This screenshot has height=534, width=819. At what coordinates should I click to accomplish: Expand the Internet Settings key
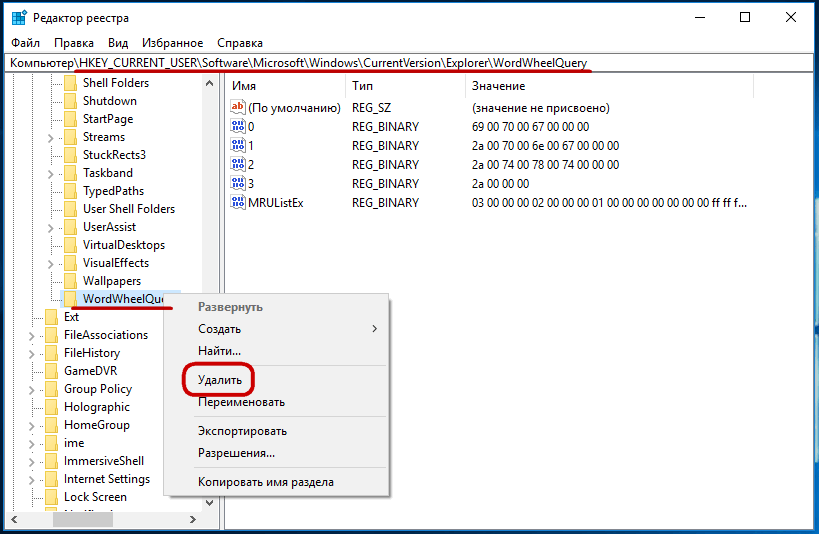(x=32, y=480)
